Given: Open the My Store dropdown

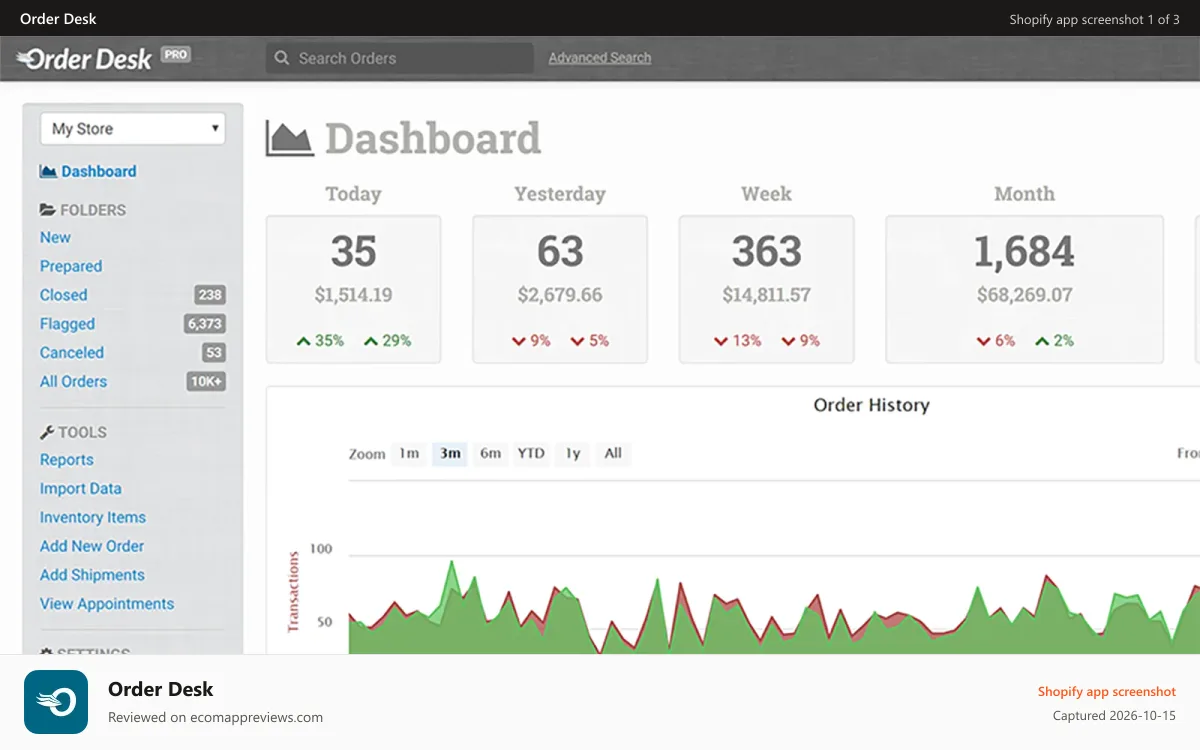Looking at the screenshot, I should click(x=133, y=129).
